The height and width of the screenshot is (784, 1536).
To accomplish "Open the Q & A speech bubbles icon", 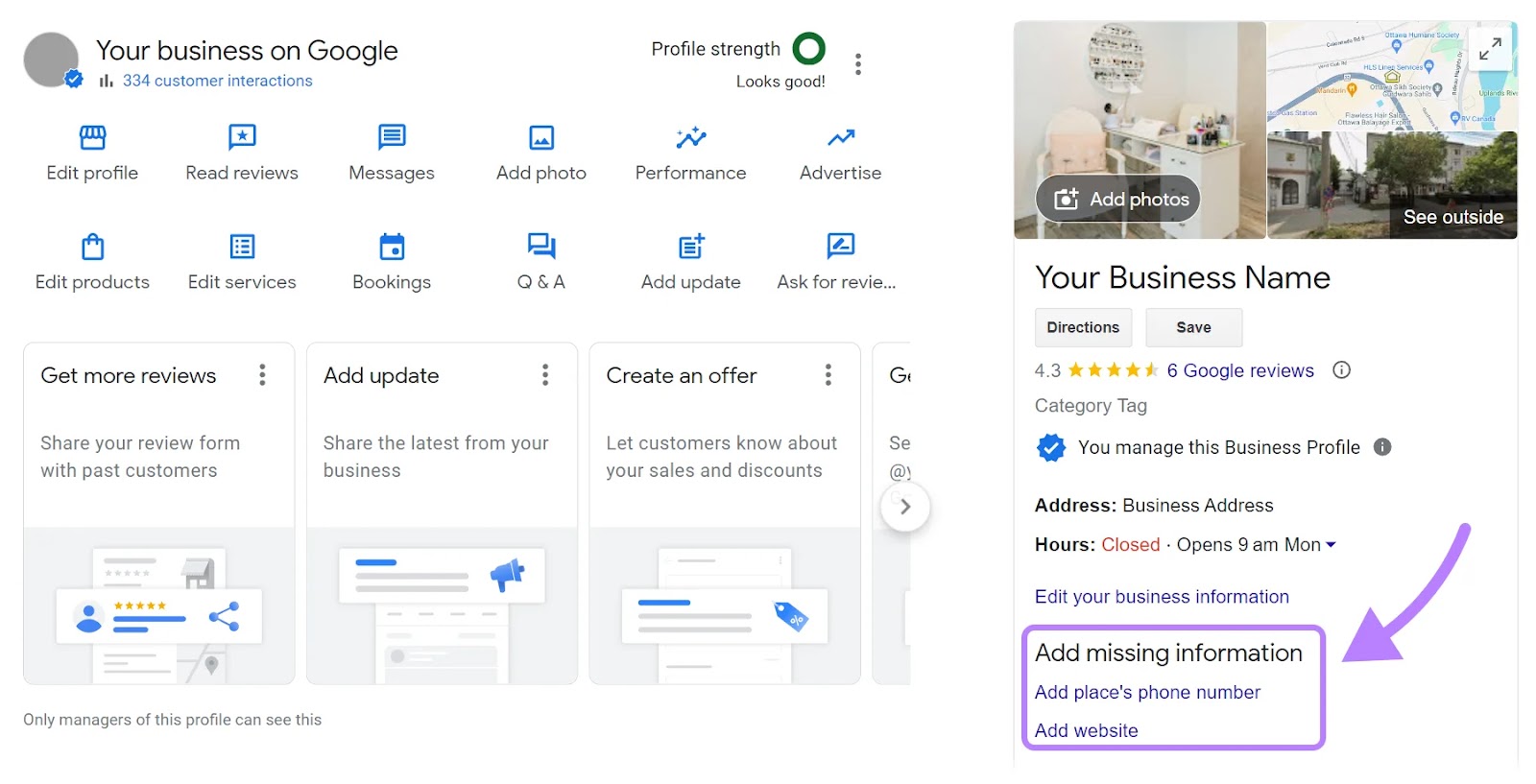I will pyautogui.click(x=541, y=247).
